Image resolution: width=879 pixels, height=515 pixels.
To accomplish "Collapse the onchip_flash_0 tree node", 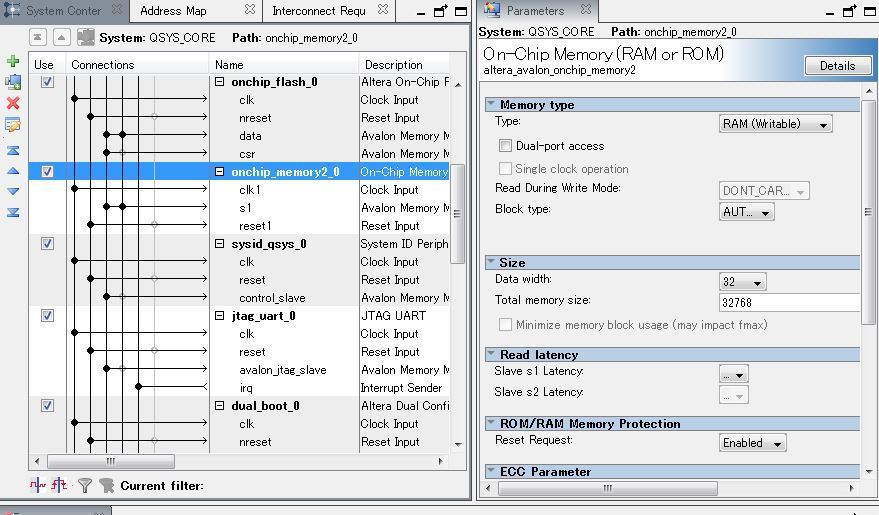I will (x=220, y=82).
